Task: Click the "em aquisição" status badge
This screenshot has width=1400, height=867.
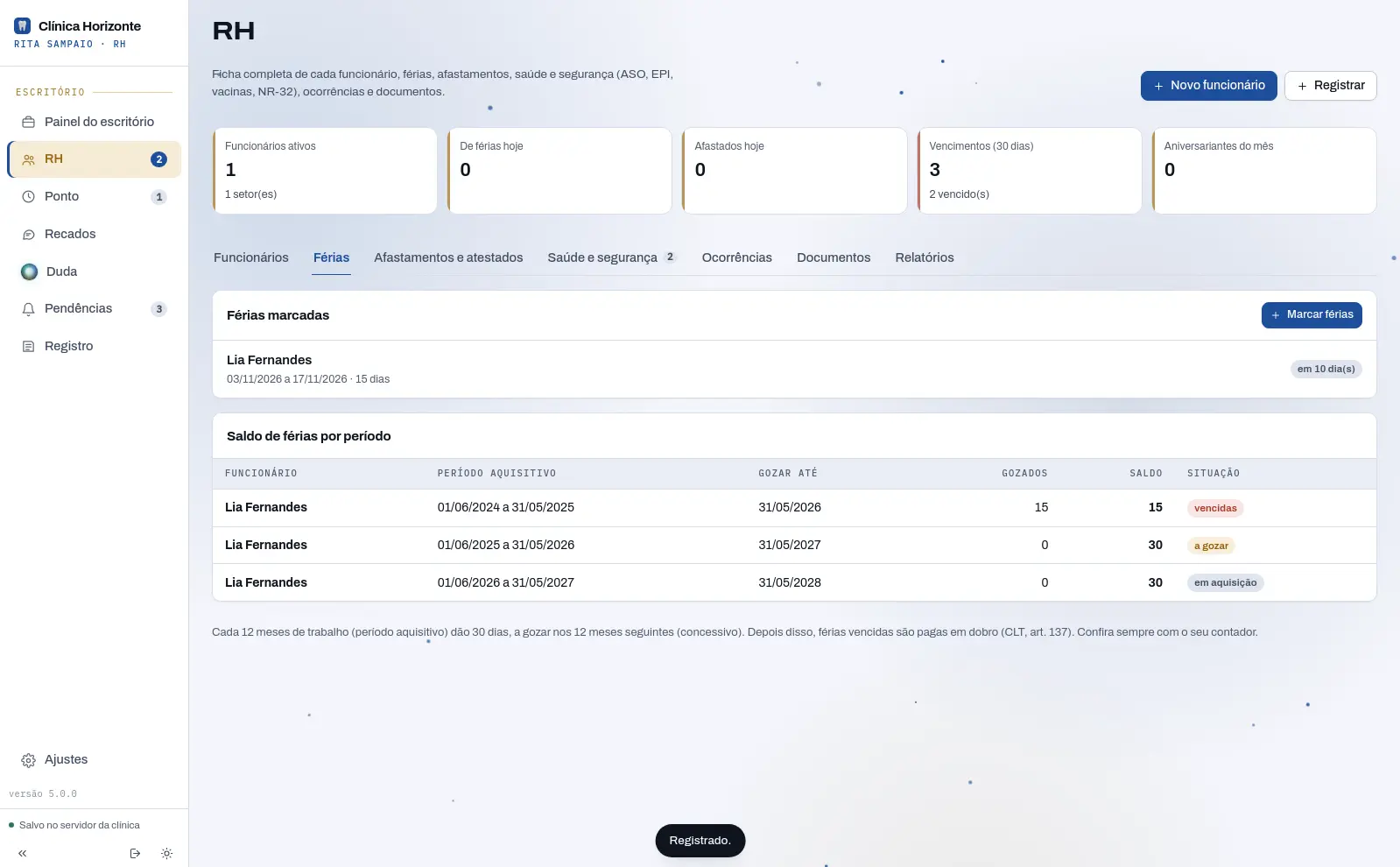Action: [x=1225, y=583]
